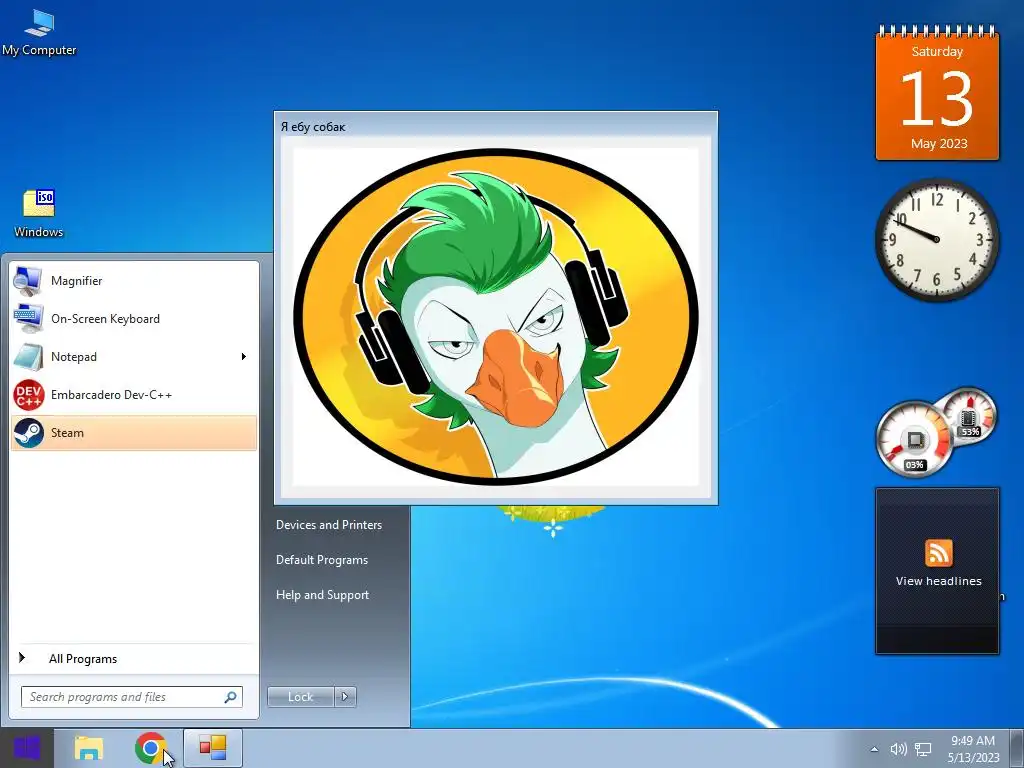1024x768 pixels.
Task: Expand Notepad jump list arrow
Action: (244, 357)
